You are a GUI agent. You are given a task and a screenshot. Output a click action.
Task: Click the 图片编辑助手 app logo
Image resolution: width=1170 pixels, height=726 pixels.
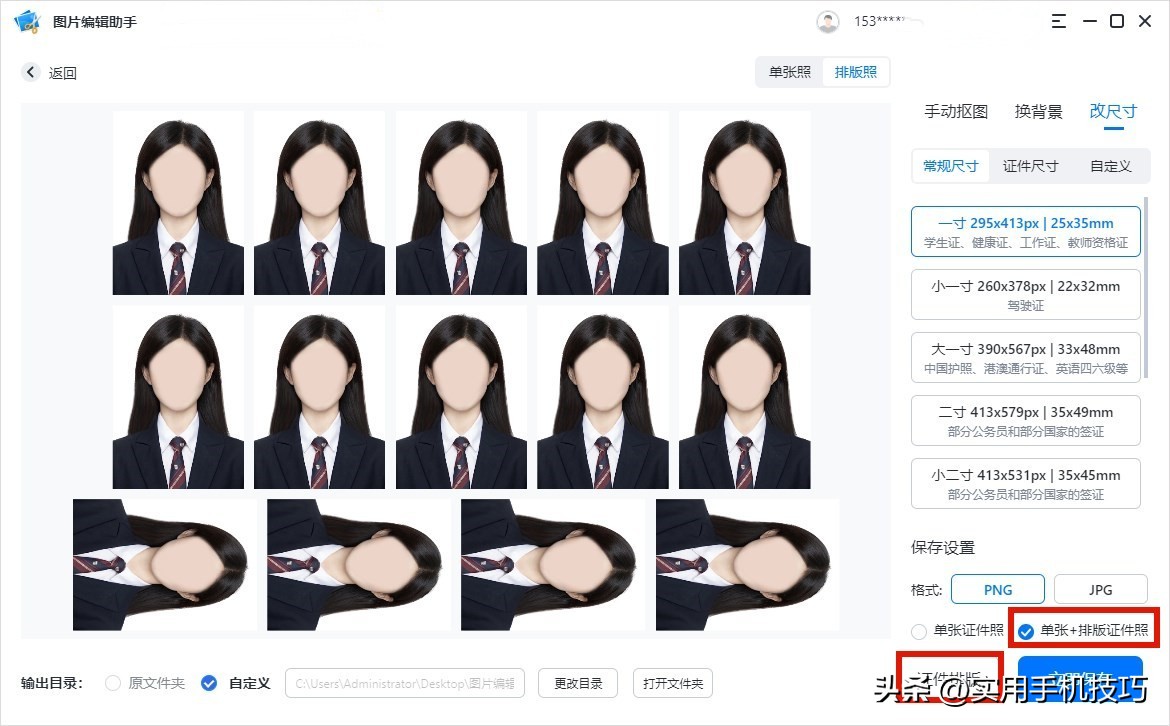(x=27, y=20)
